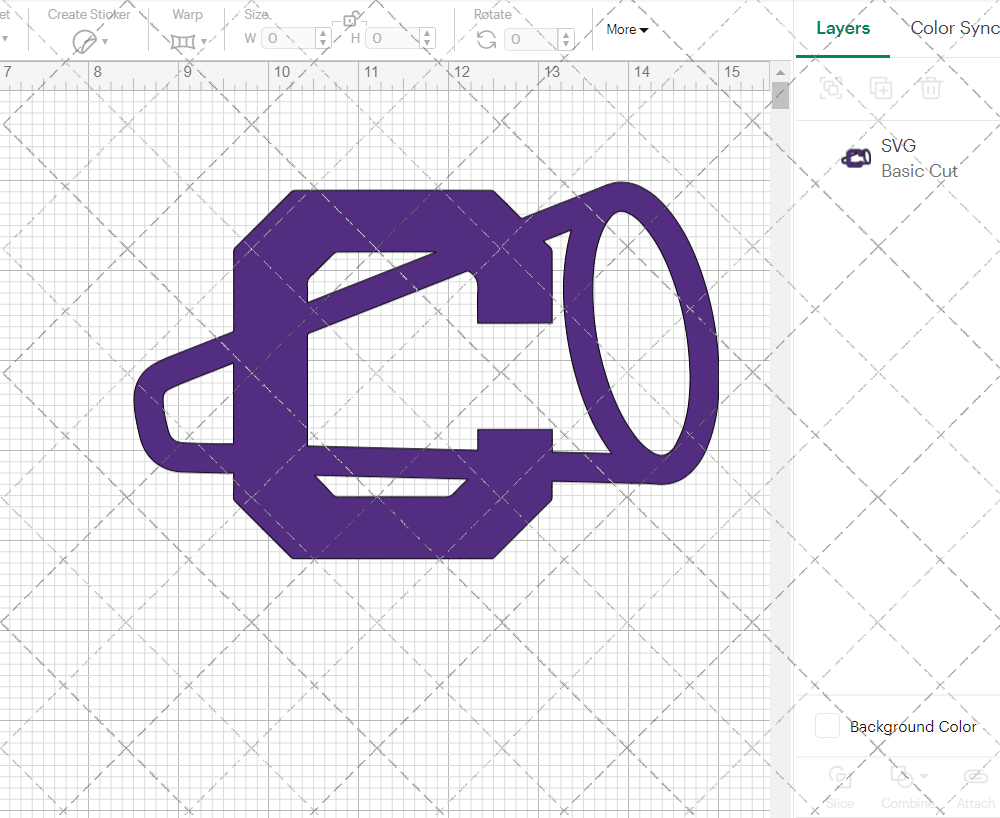Click the Background Color swatch
Viewport: 1000px width, 818px height.
[x=827, y=726]
